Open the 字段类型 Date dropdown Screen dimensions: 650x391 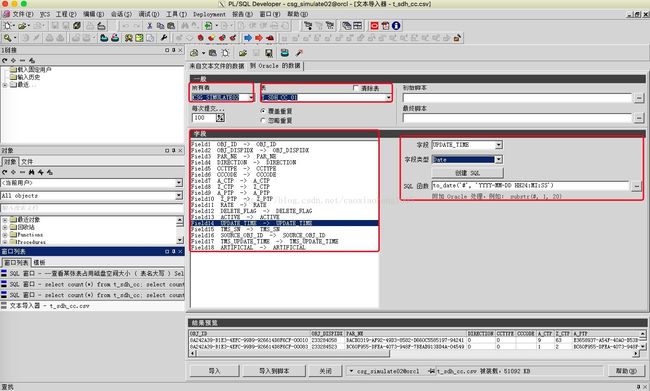tap(499, 160)
